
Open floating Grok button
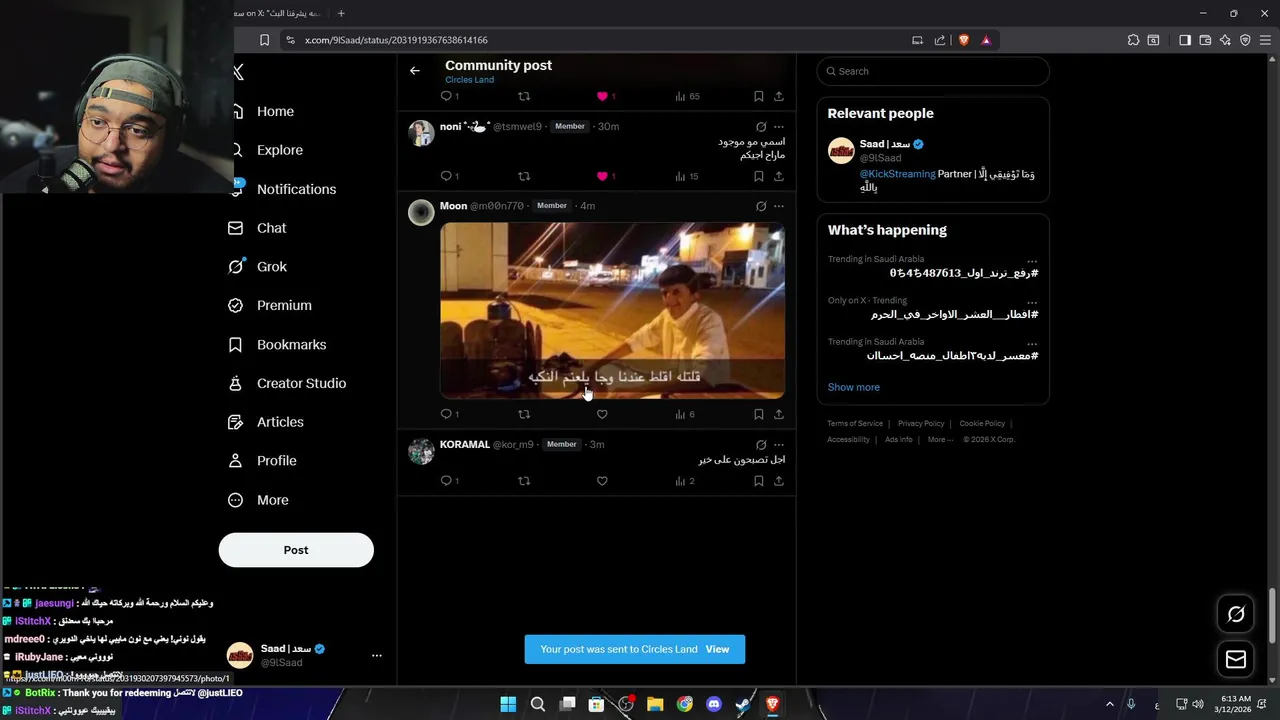click(1236, 614)
